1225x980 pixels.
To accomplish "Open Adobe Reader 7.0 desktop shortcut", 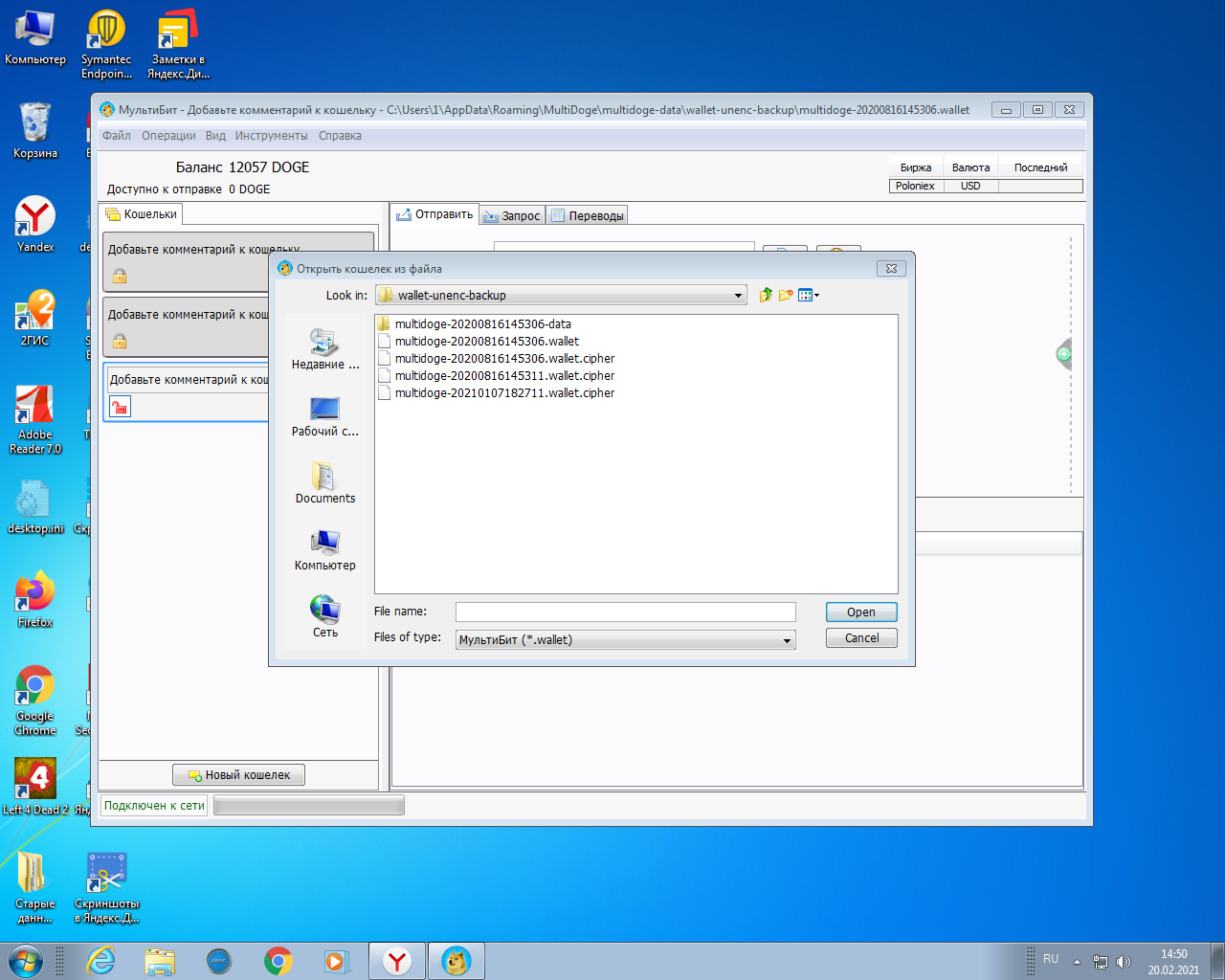I will click(x=35, y=419).
